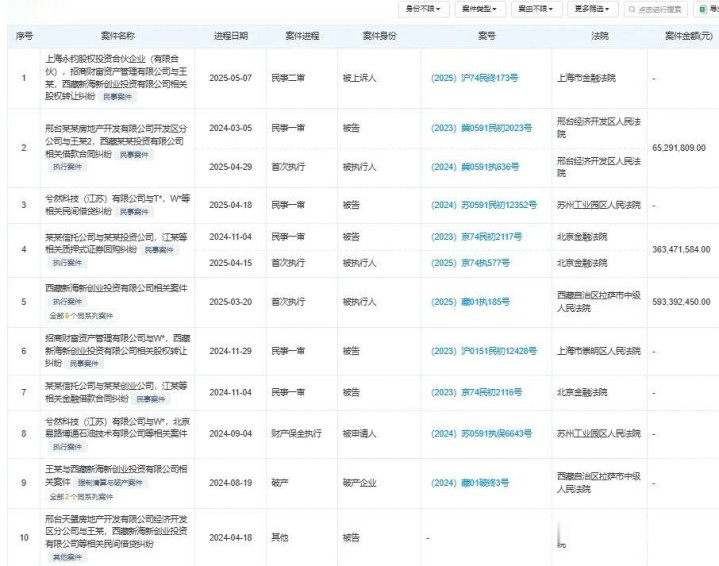Click 被申请人 identity cell in row 8

[360, 433]
